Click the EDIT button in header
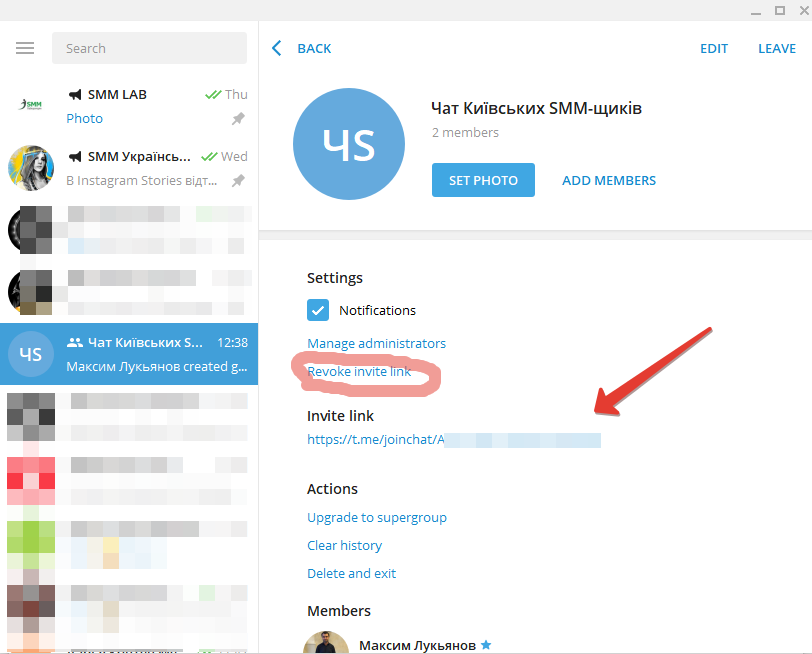This screenshot has height=654, width=812. coord(714,48)
